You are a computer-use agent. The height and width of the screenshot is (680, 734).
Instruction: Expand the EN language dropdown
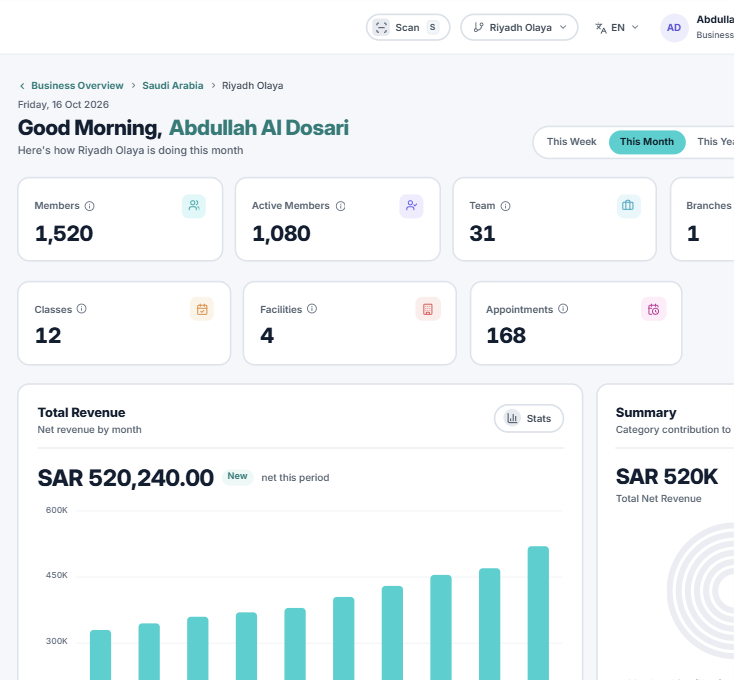click(x=617, y=28)
